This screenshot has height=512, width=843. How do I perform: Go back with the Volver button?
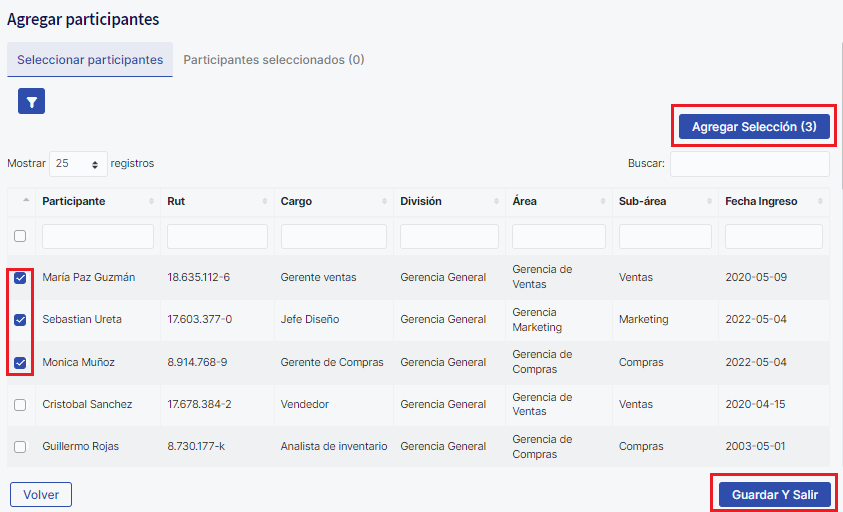pyautogui.click(x=41, y=494)
